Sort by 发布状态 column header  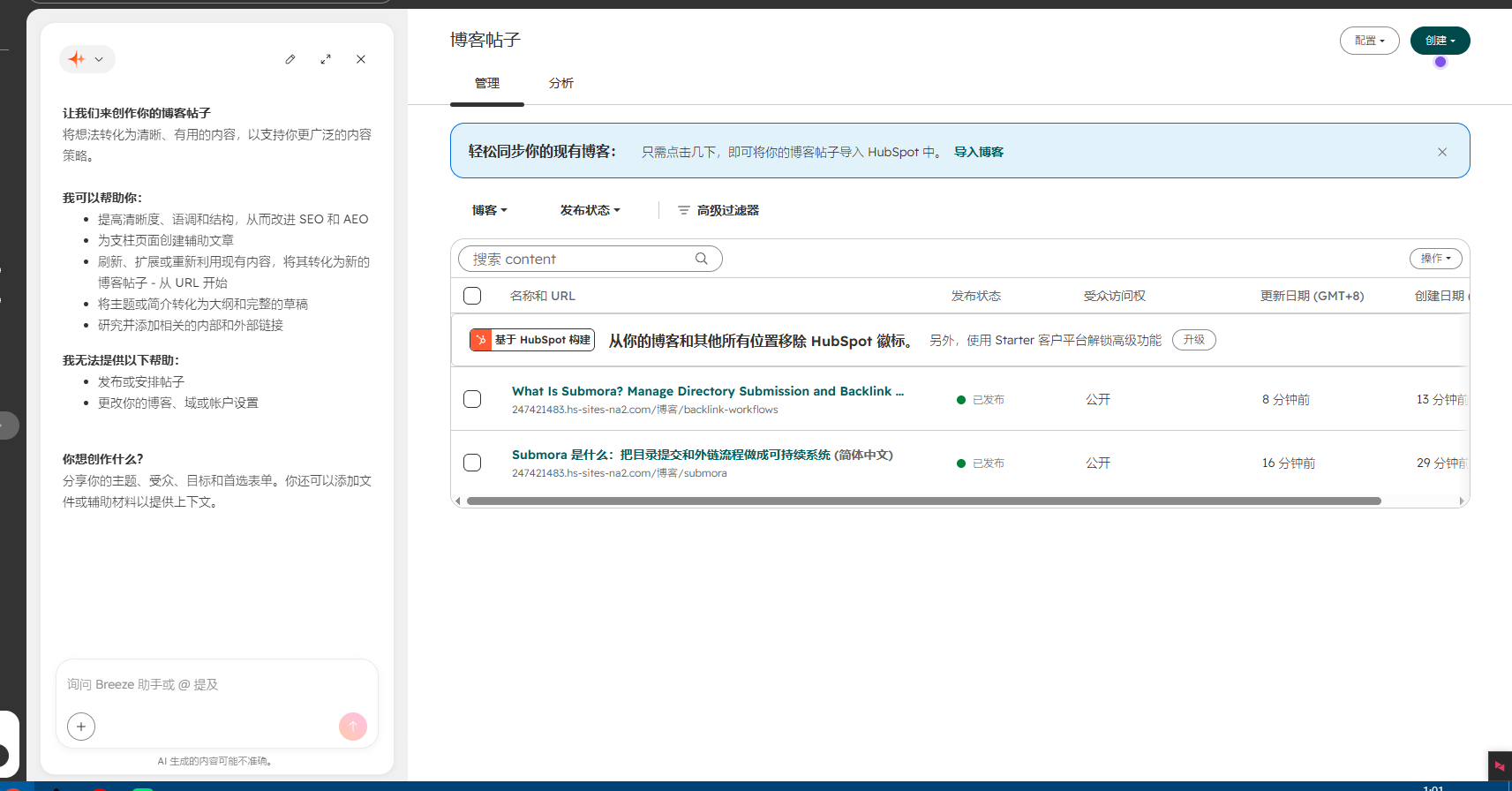point(976,296)
